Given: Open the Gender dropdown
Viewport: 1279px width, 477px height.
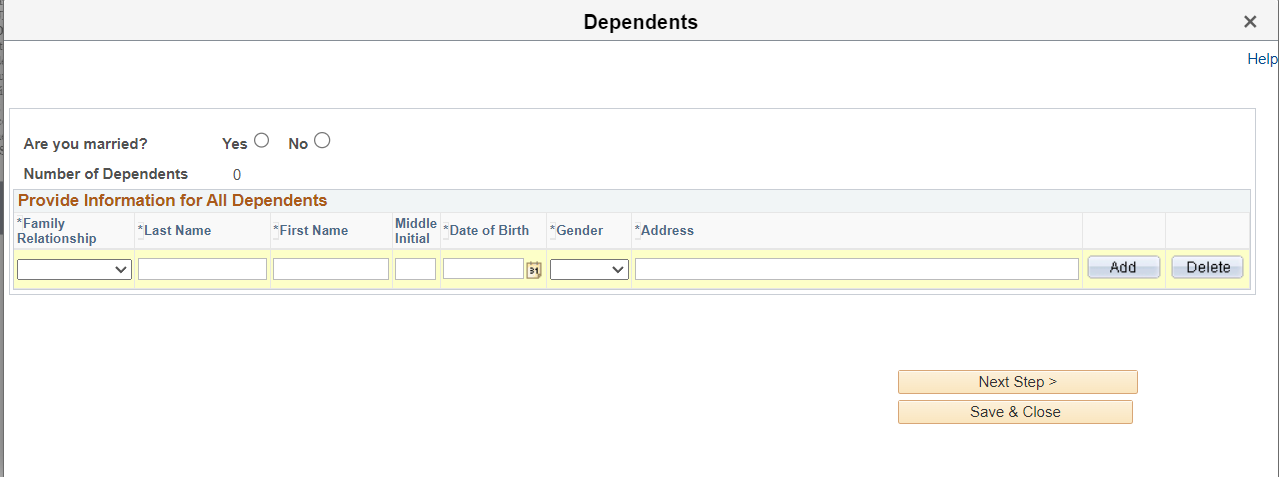Looking at the screenshot, I should click(x=589, y=269).
